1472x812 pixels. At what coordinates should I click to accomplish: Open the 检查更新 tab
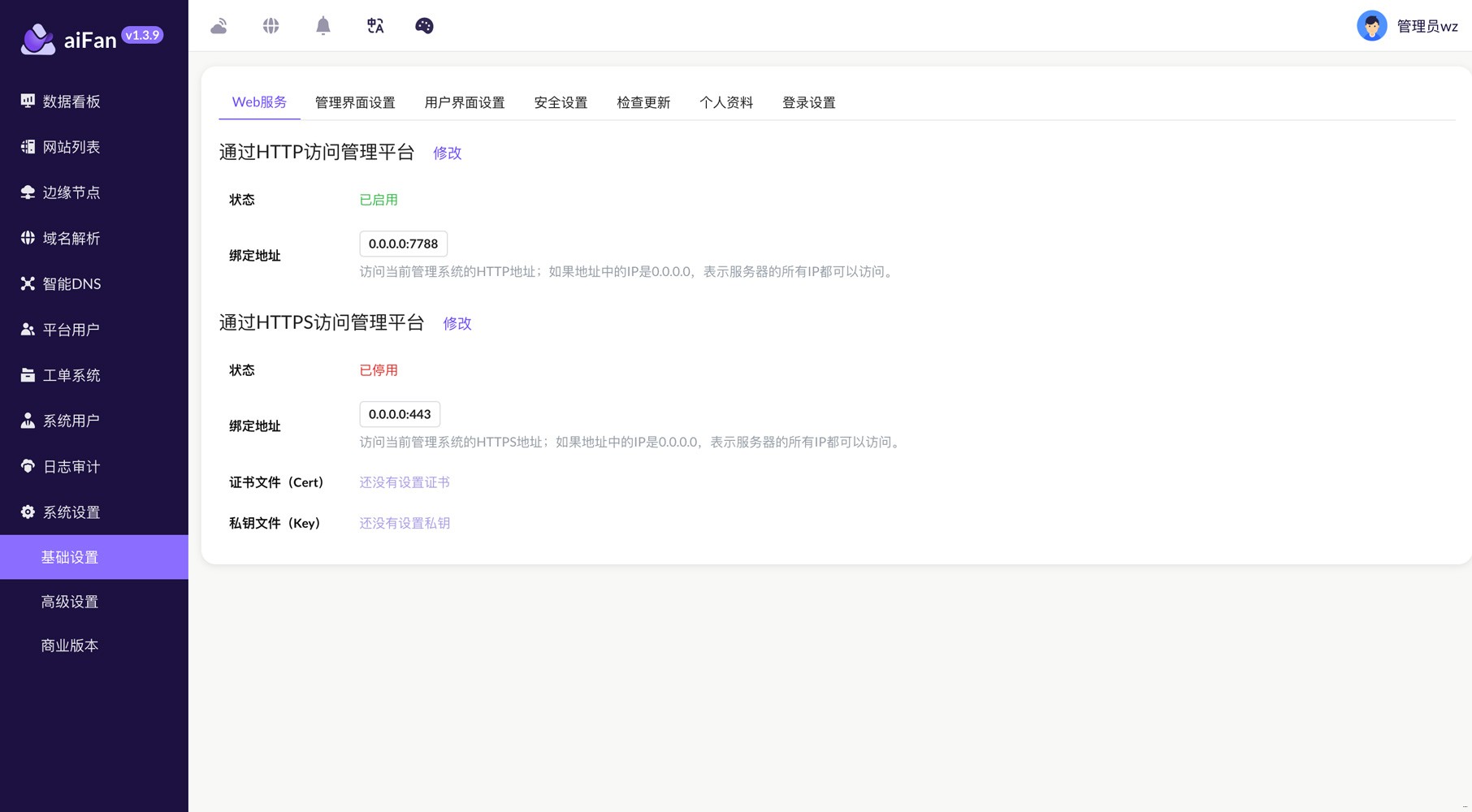click(x=643, y=102)
